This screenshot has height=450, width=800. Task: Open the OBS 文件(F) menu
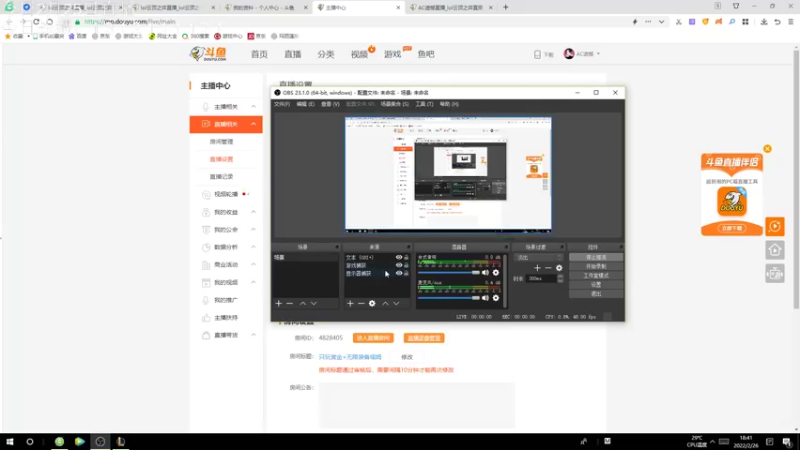pos(282,104)
